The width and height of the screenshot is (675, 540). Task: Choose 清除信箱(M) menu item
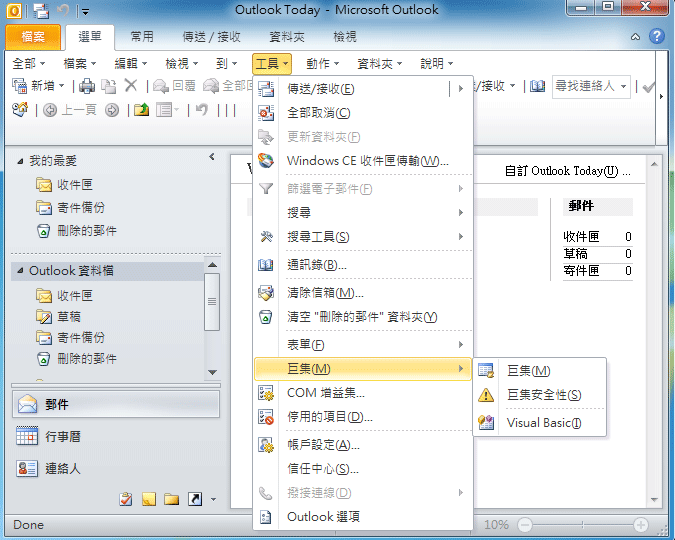[362, 293]
